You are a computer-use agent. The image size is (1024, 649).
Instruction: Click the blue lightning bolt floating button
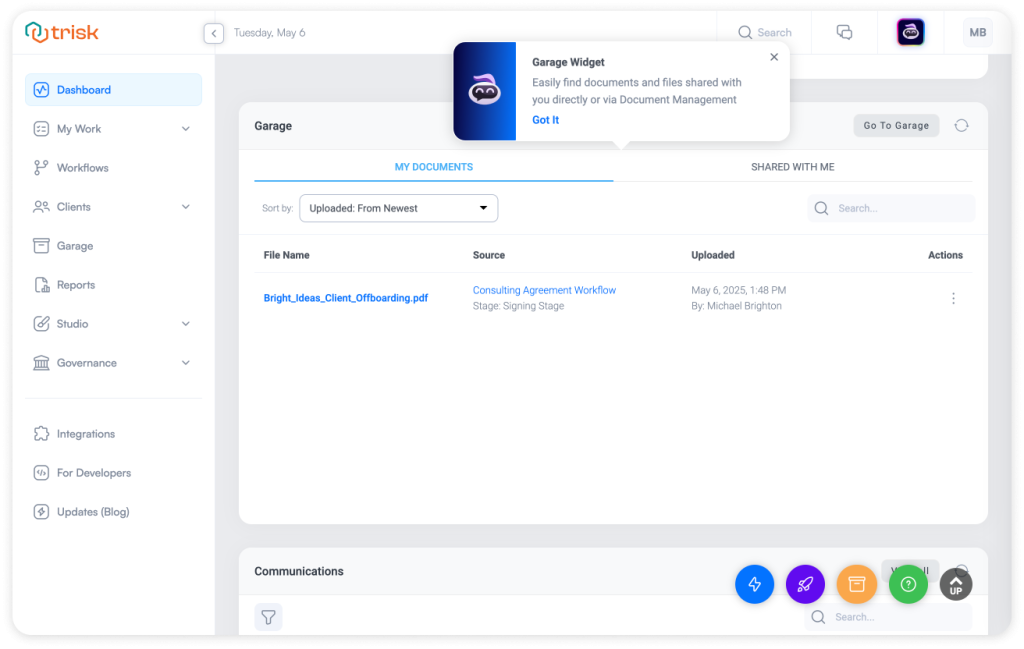pyautogui.click(x=755, y=585)
